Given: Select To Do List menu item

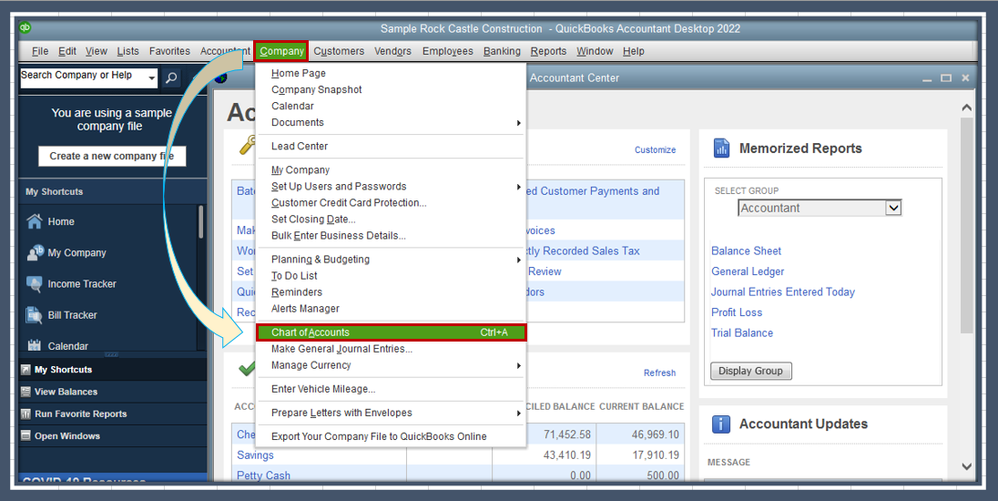Looking at the screenshot, I should tap(294, 276).
